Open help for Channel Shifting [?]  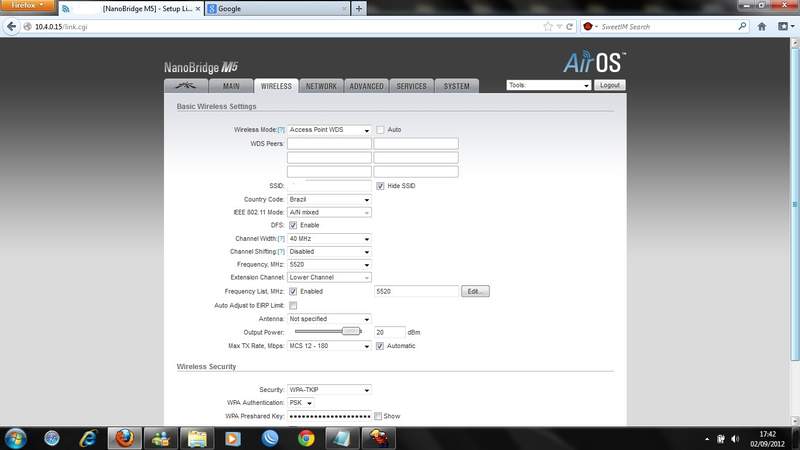(281, 252)
